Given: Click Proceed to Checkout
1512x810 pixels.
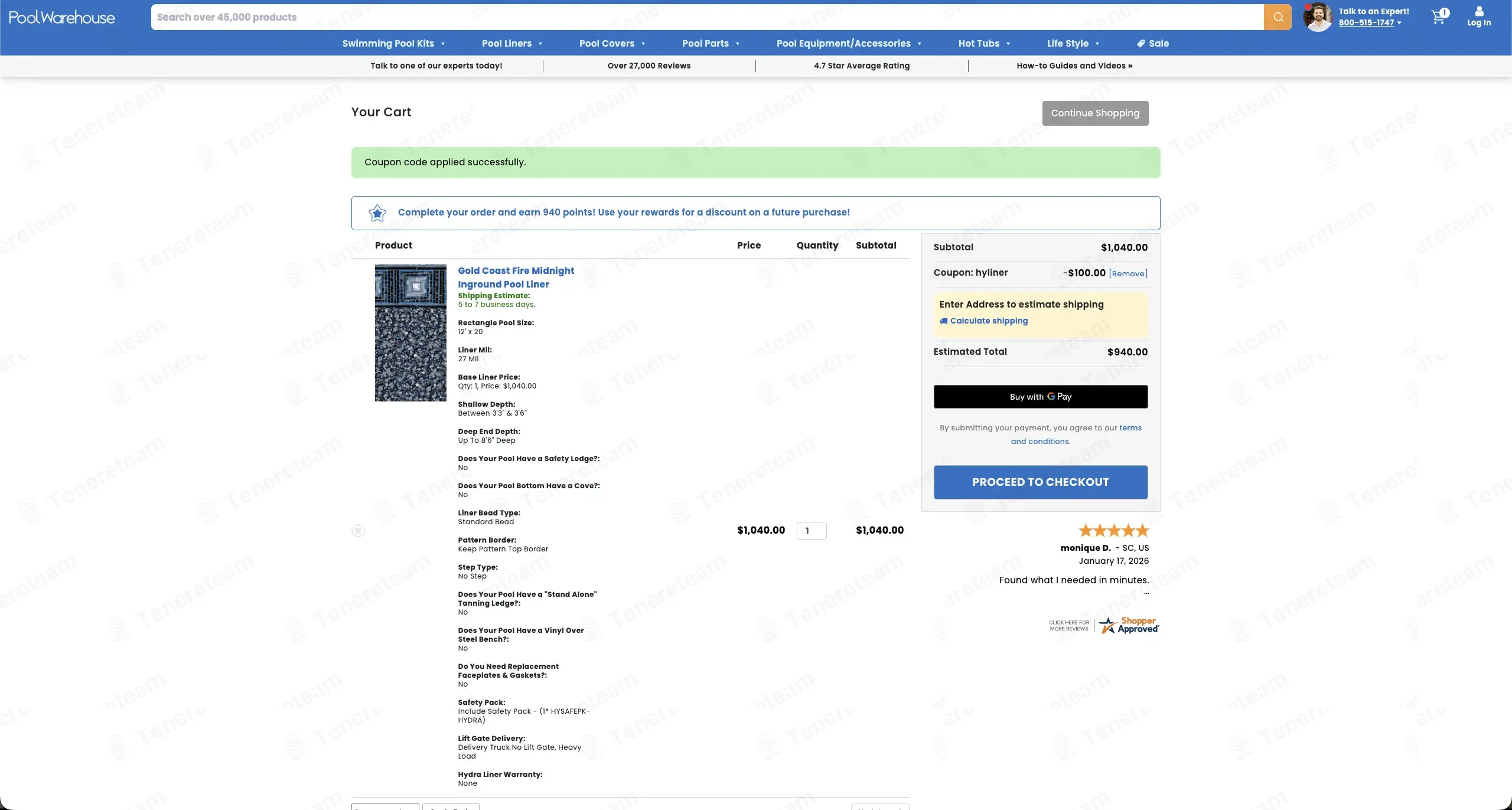Looking at the screenshot, I should (1040, 482).
